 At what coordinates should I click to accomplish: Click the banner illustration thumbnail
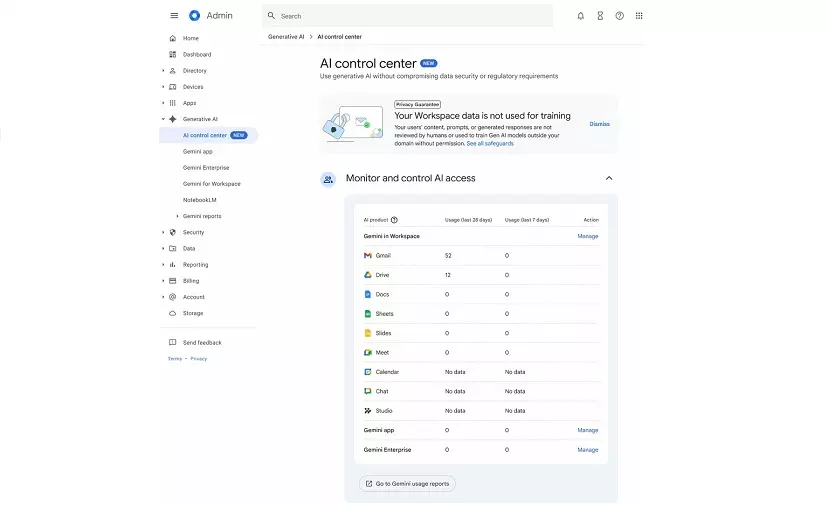pos(353,124)
